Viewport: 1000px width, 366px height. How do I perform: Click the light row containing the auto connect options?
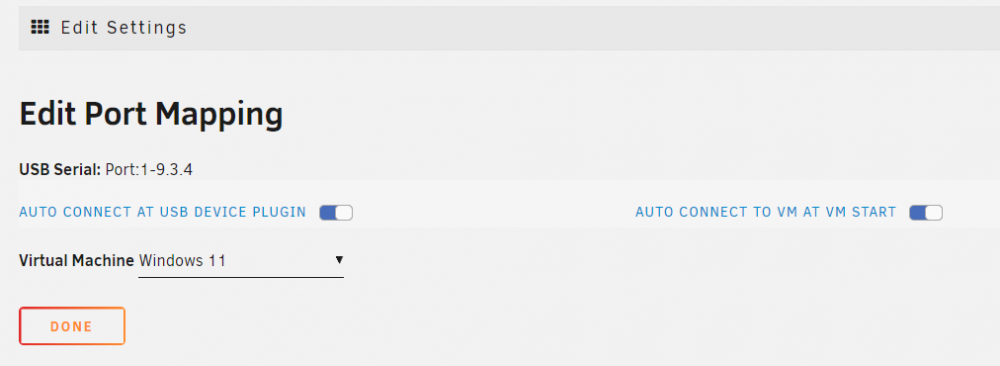coord(509,204)
